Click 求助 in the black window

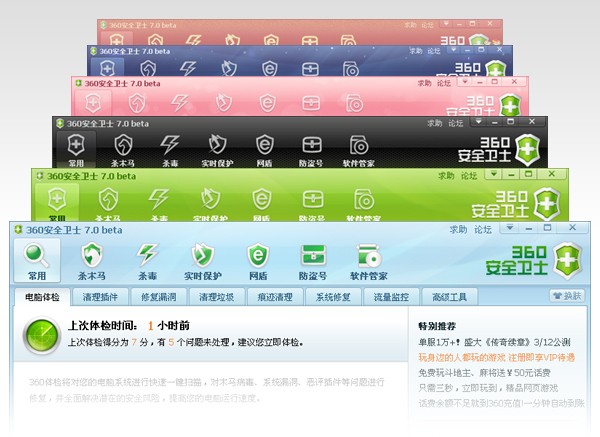coord(435,123)
